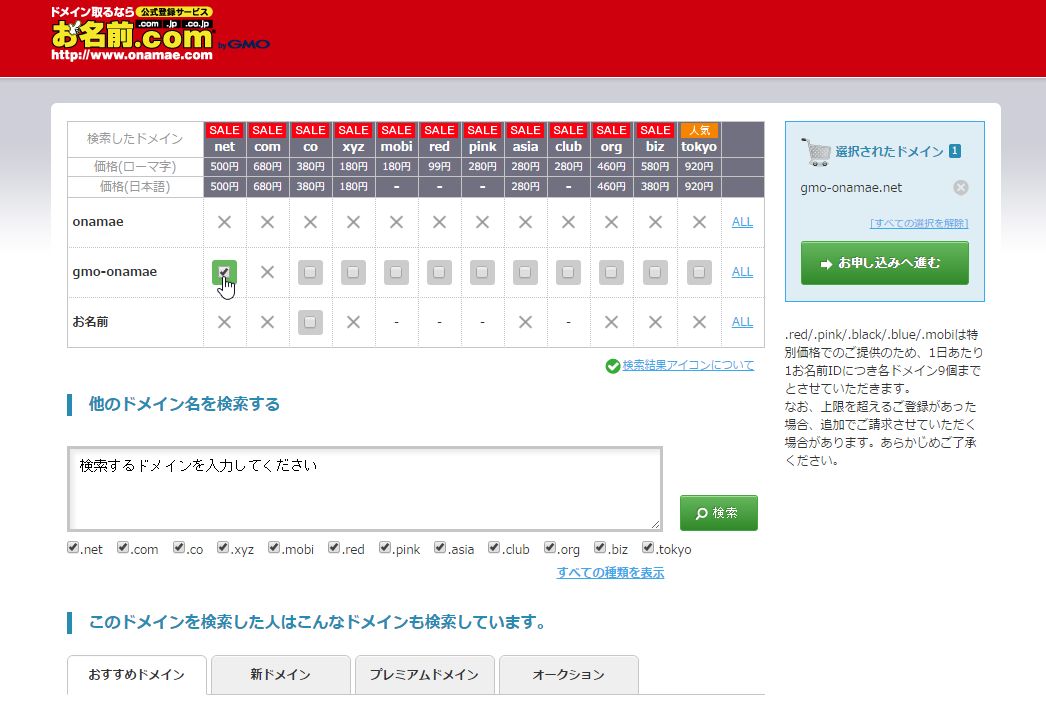This screenshot has width=1046, height=703.
Task: Toggle .club search filter checkbox
Action: [494, 548]
